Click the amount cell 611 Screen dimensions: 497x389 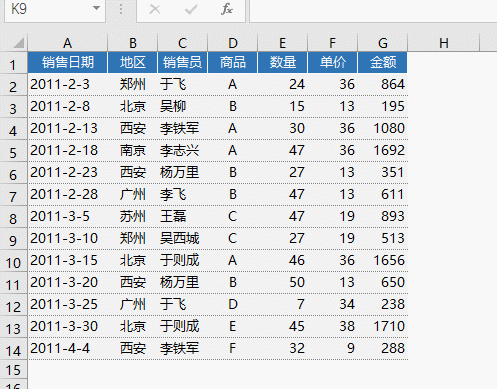[x=382, y=194]
